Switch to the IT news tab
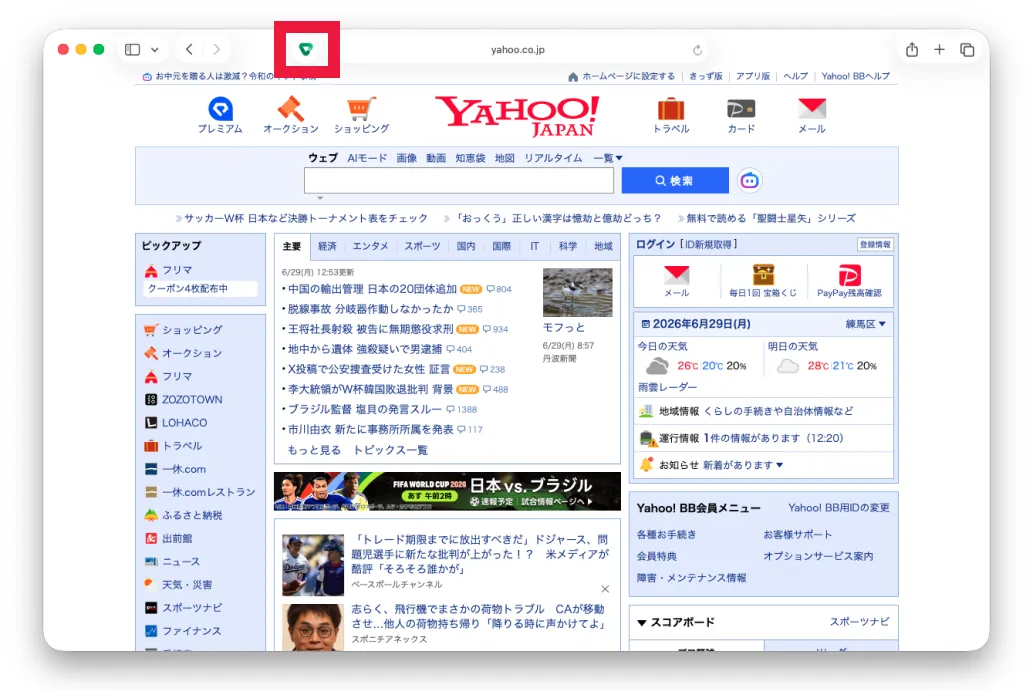This screenshot has width=1033, height=690. pos(534,246)
